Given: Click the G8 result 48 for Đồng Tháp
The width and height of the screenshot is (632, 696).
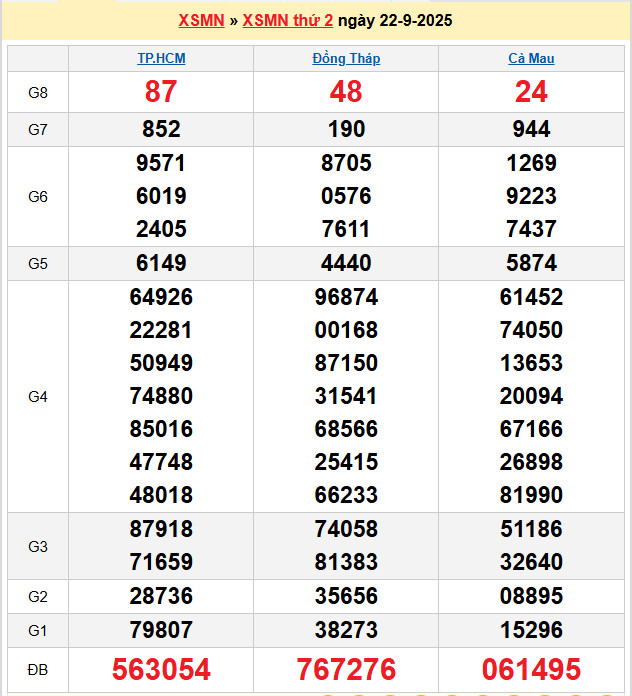Looking at the screenshot, I should pos(346,92).
